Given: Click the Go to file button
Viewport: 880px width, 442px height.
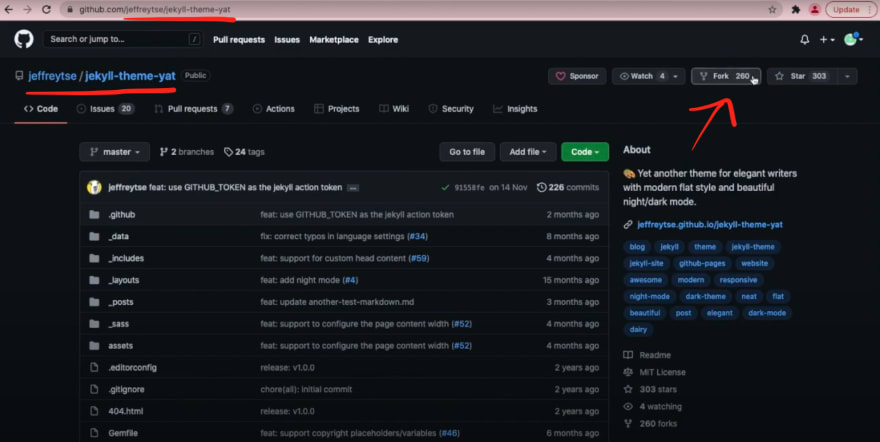Looking at the screenshot, I should [467, 152].
